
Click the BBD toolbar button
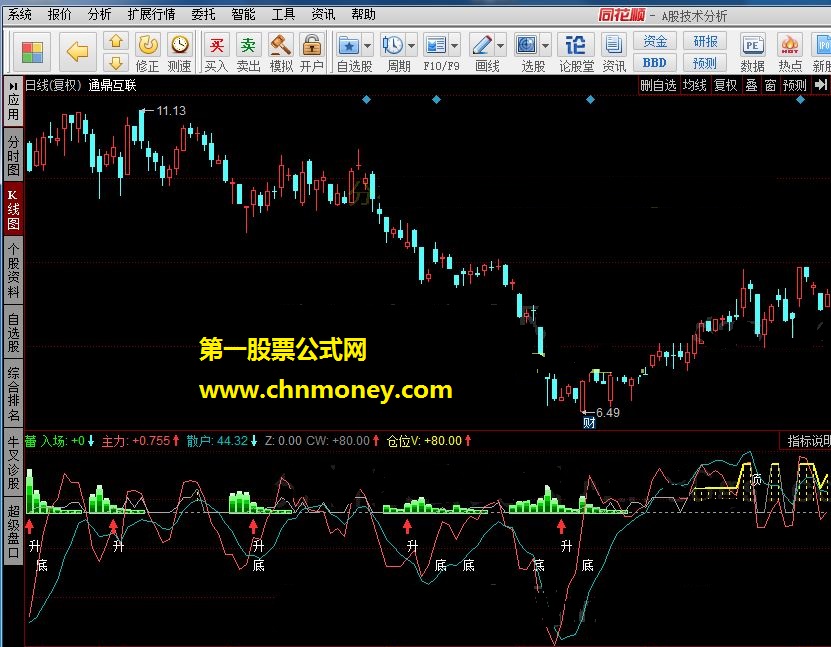[x=655, y=63]
